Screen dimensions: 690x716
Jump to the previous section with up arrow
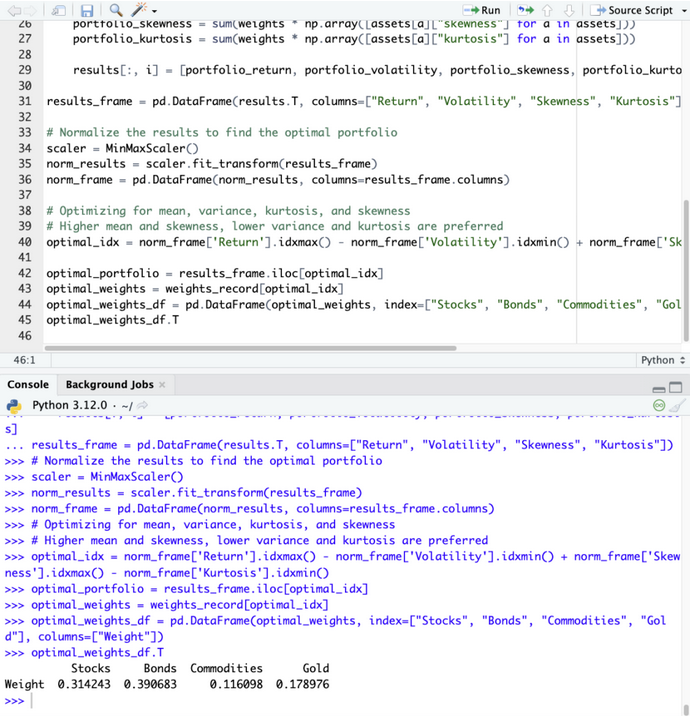point(547,10)
